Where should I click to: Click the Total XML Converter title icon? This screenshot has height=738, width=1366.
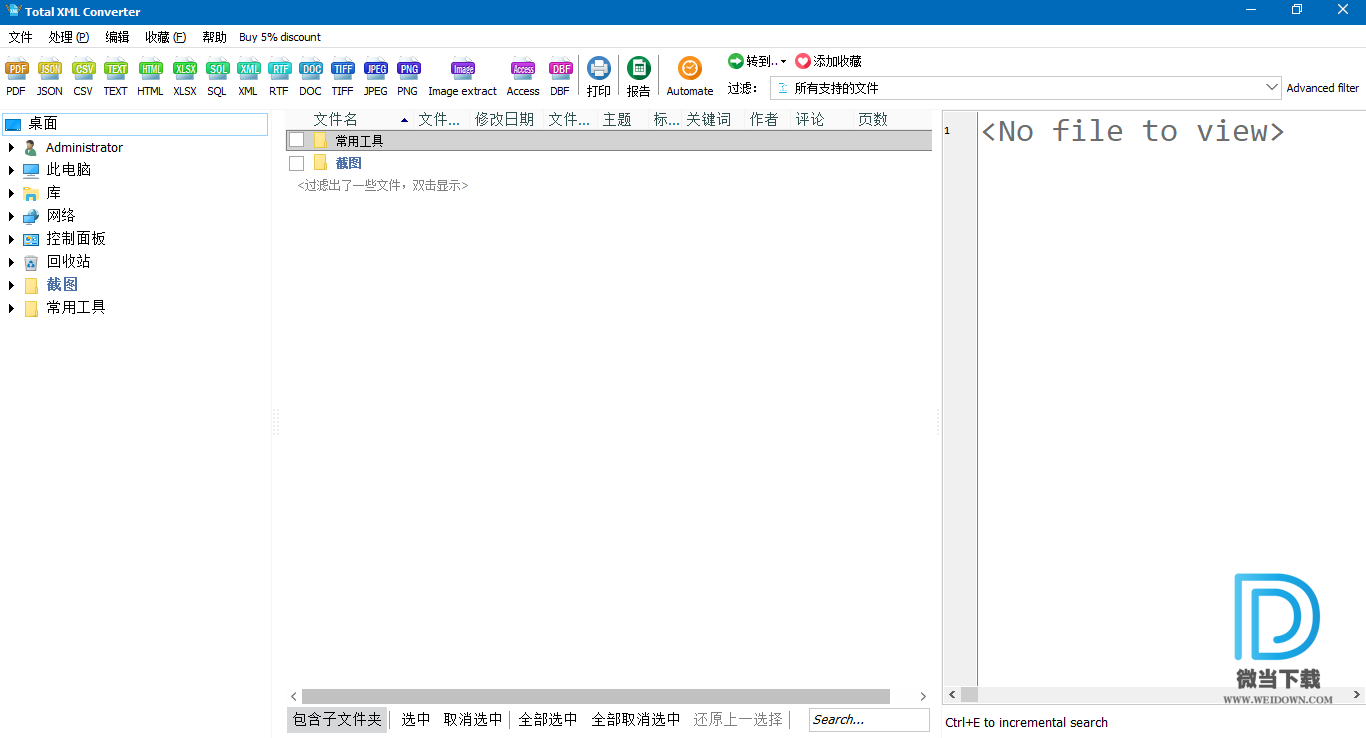[x=13, y=11]
